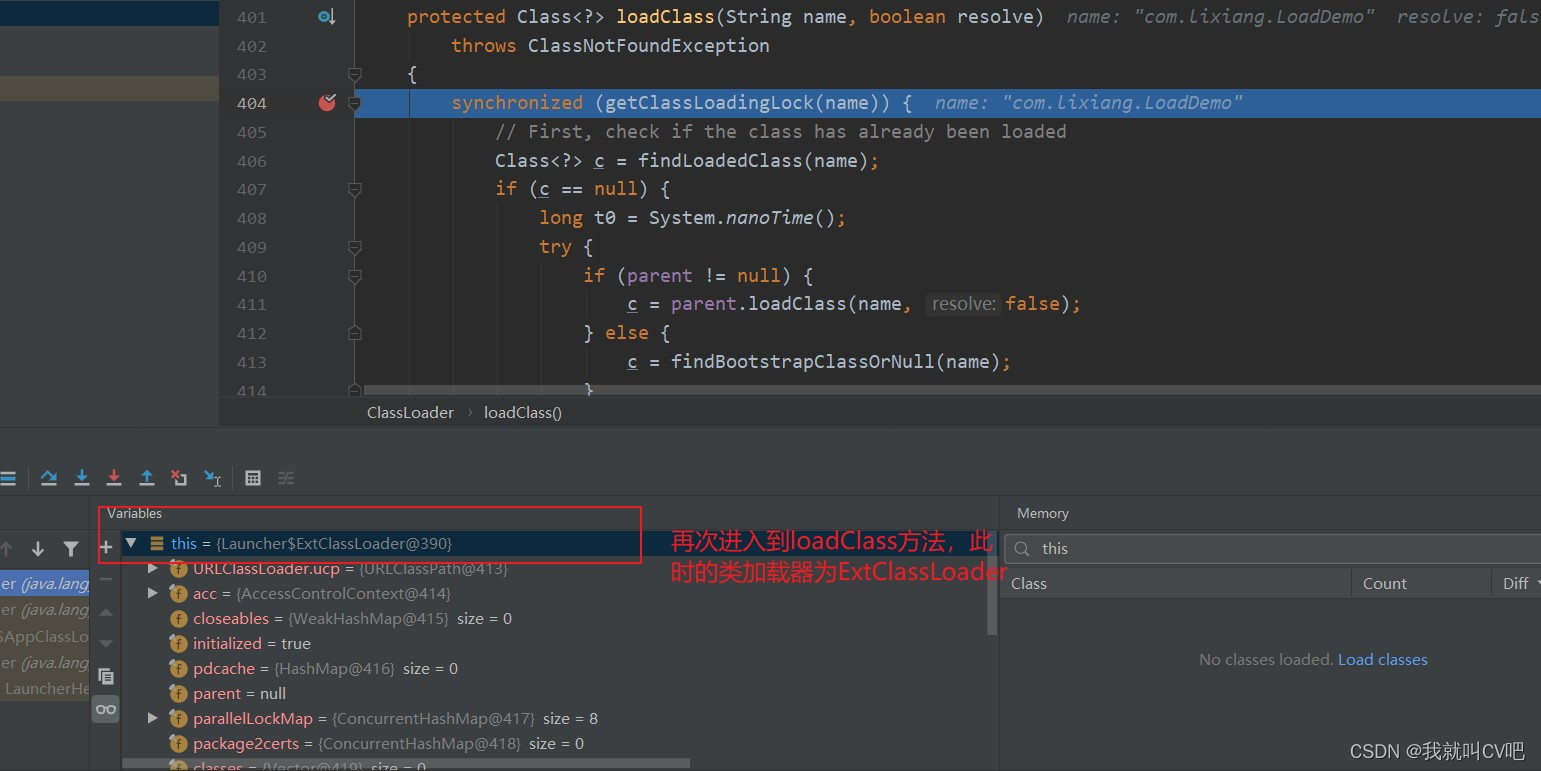Click the LauncherHe… stack frame entry
Screen dimensions: 1541x771
pos(45,688)
